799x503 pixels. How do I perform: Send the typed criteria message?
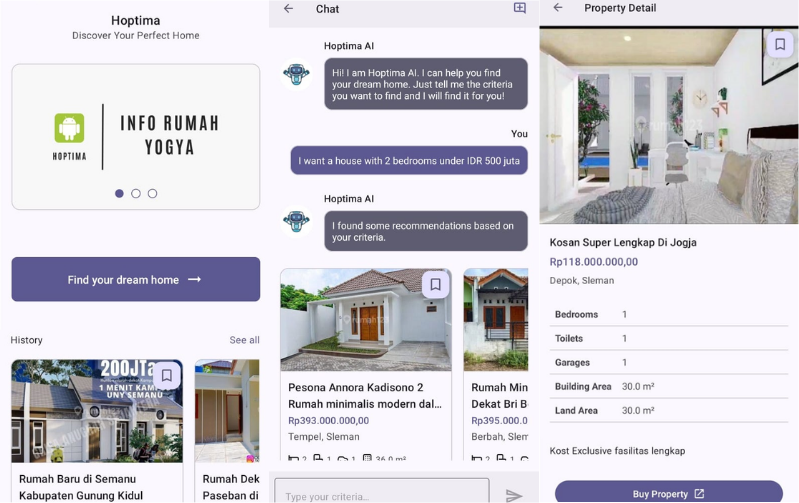514,495
